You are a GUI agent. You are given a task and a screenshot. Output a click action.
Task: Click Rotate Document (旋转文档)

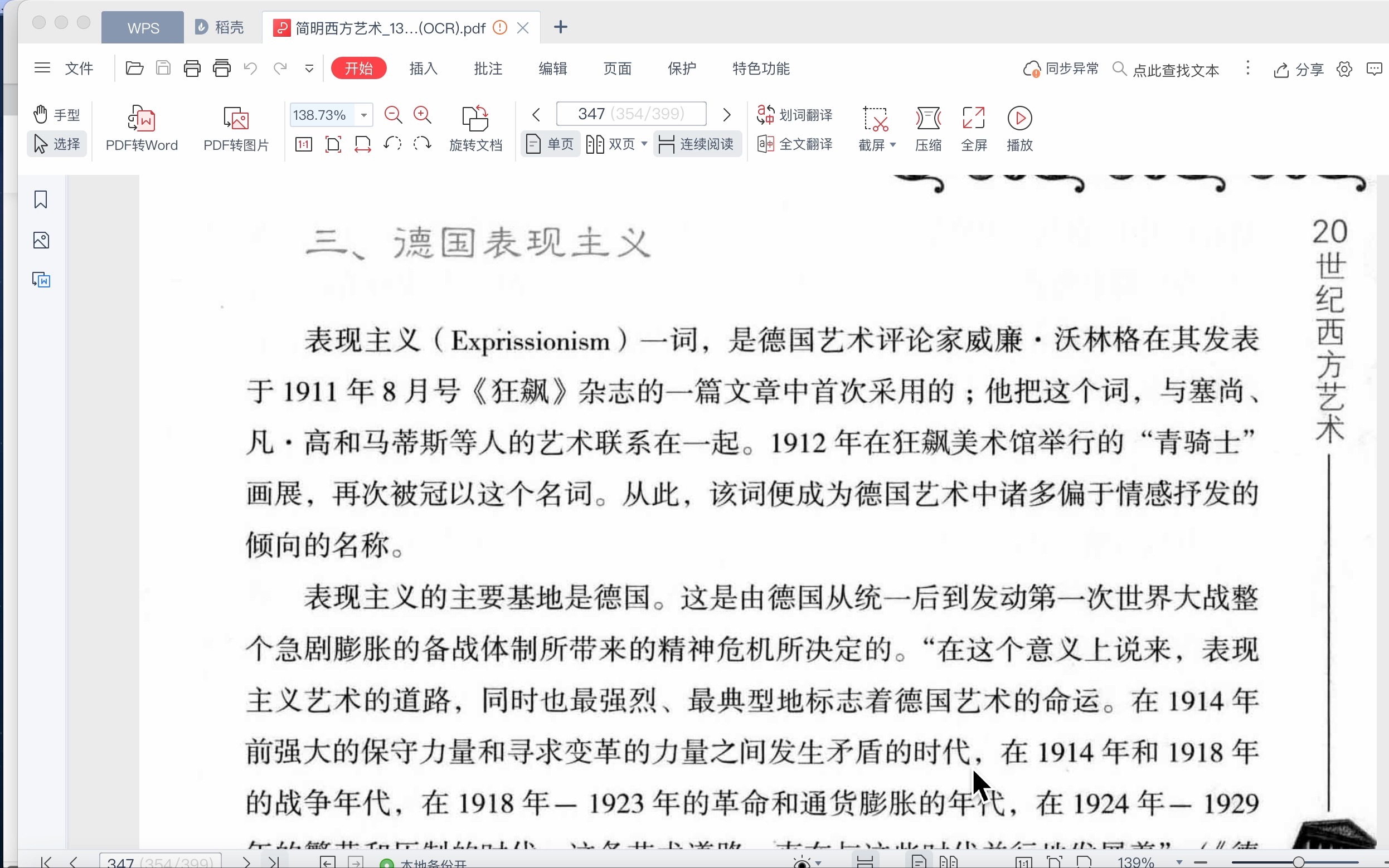pos(475,129)
